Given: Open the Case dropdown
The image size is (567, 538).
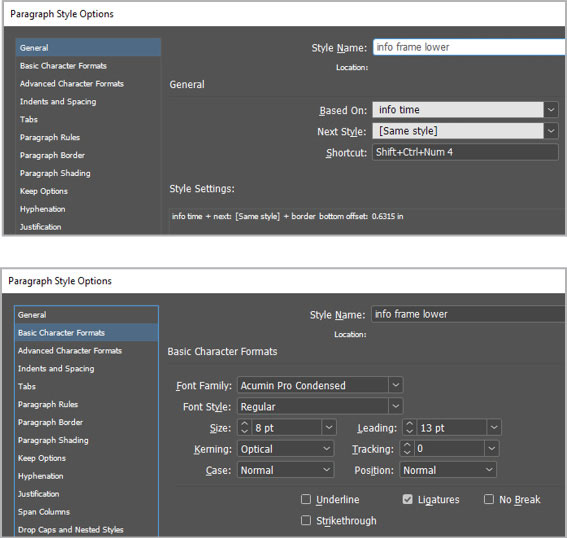Looking at the screenshot, I should click(x=286, y=470).
